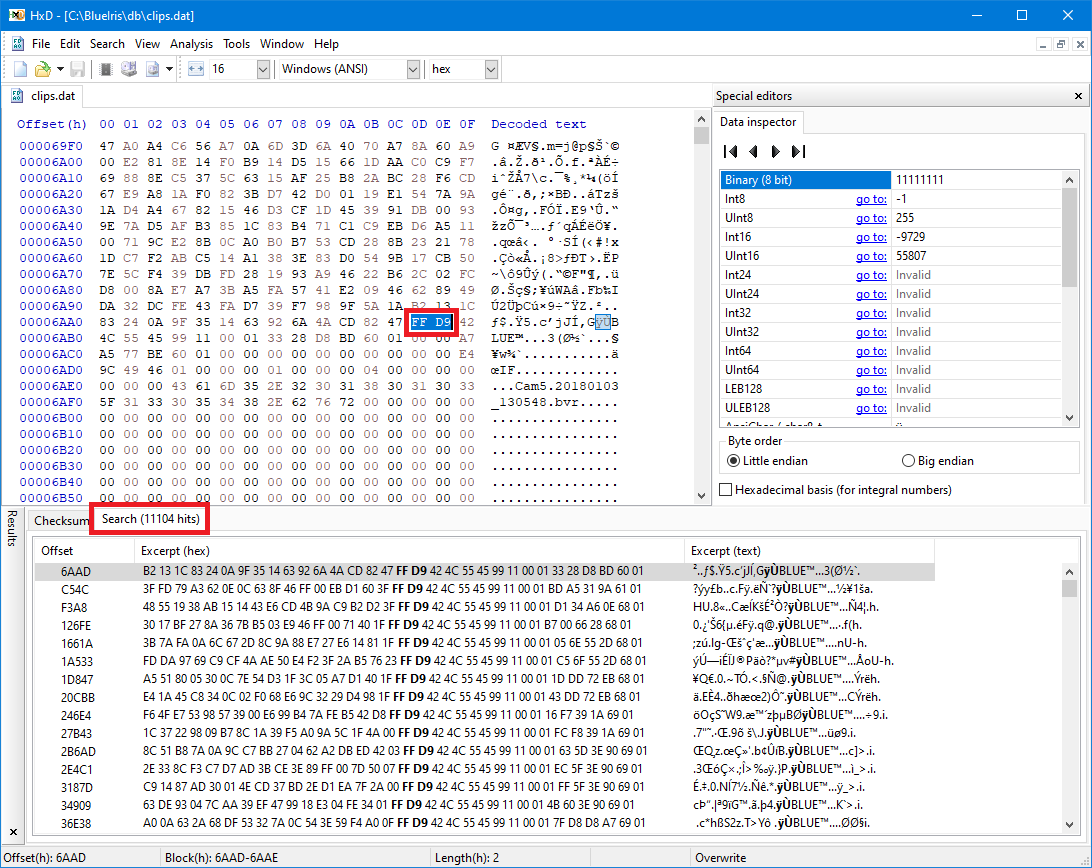Go to next byte in Data inspector
Screen dimensions: 1092x868
775,151
